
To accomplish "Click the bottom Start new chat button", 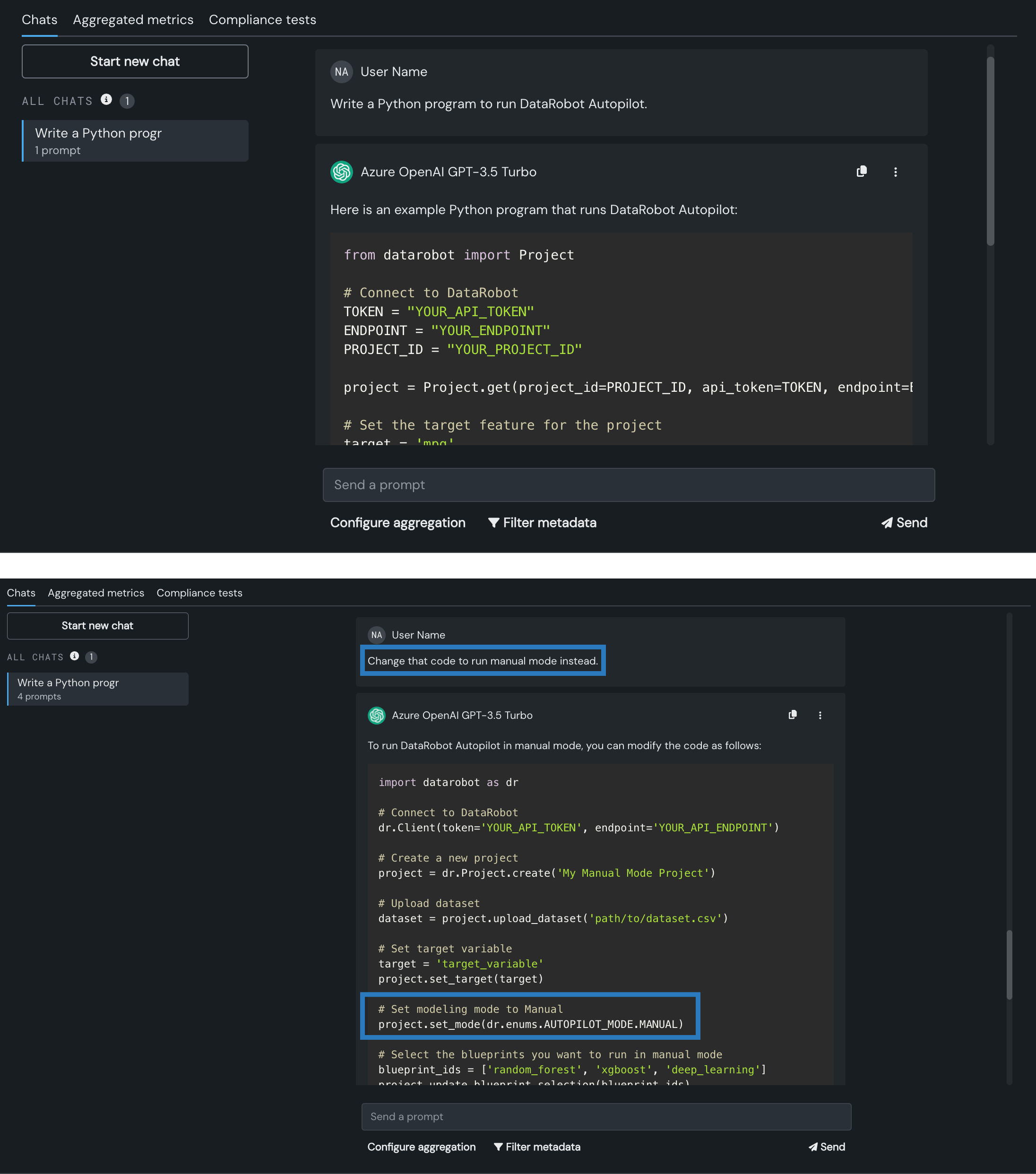I will [x=98, y=625].
